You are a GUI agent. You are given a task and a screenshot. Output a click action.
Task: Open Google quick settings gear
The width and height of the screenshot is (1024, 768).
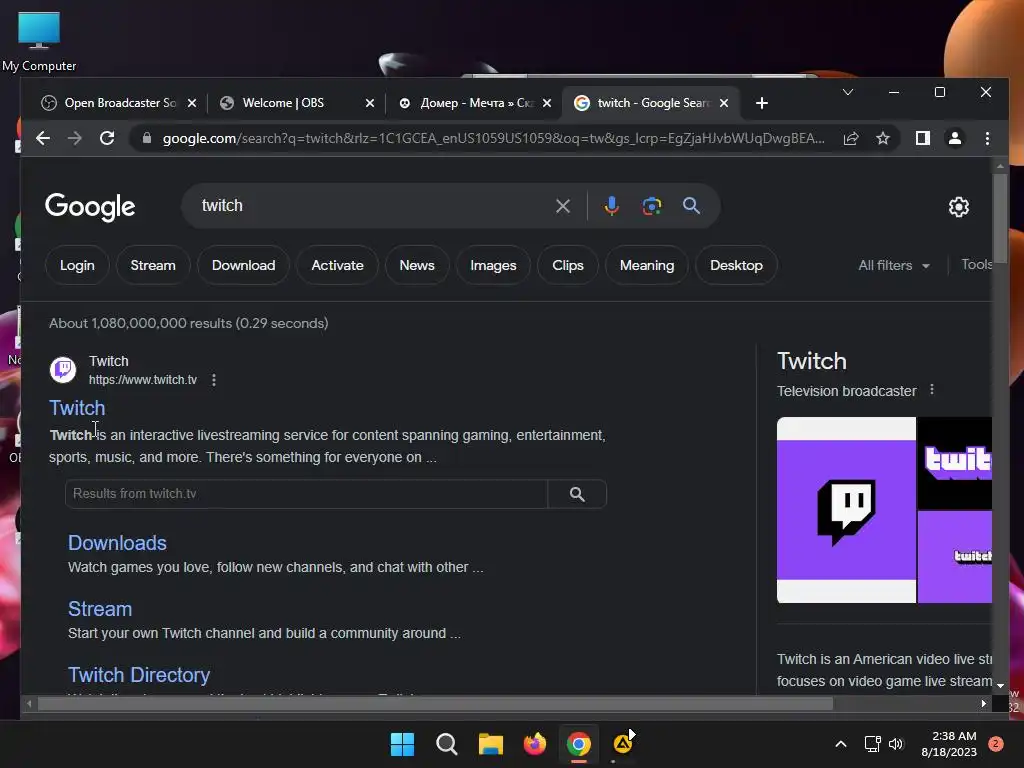click(959, 207)
